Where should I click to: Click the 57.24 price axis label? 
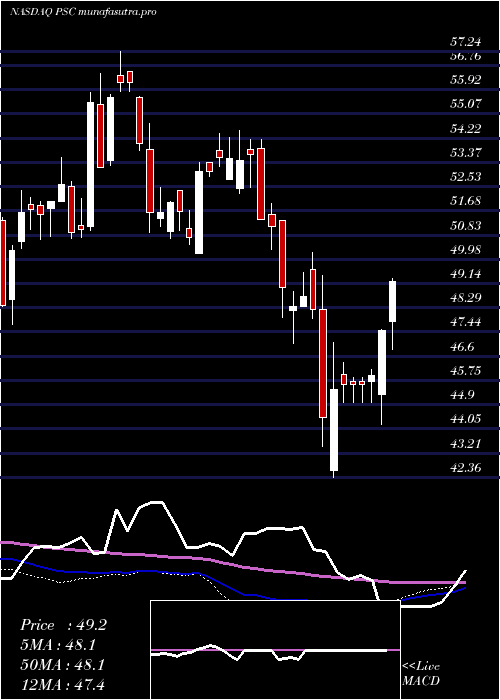tap(465, 42)
